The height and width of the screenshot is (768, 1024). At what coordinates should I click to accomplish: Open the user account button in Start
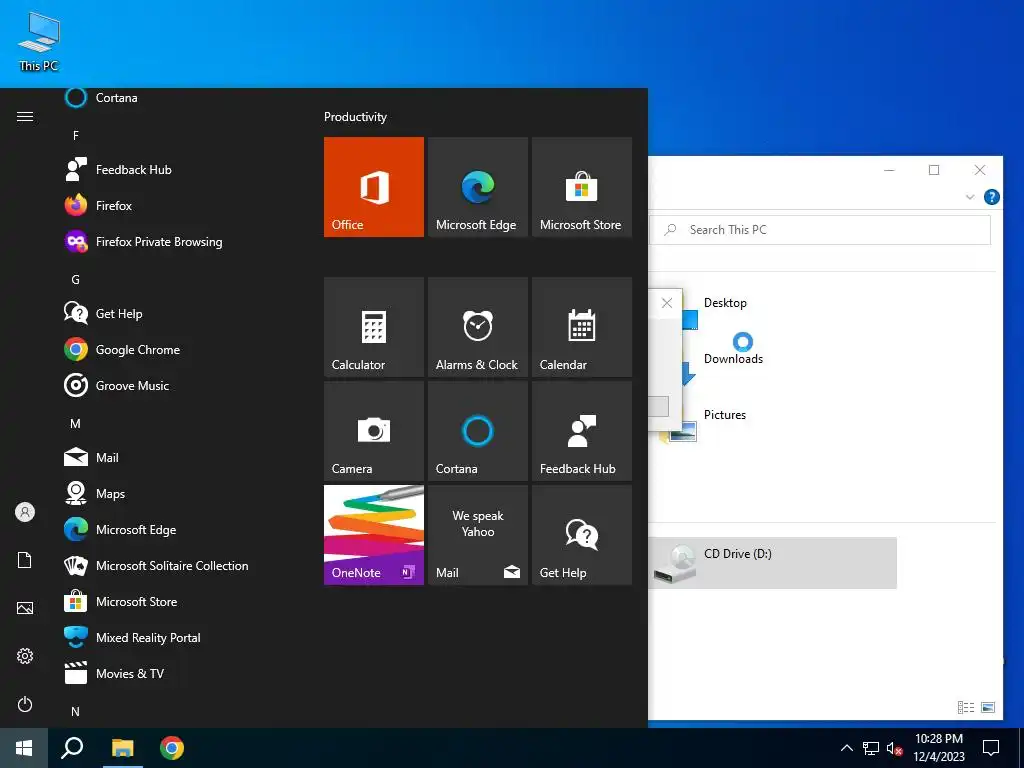(25, 512)
